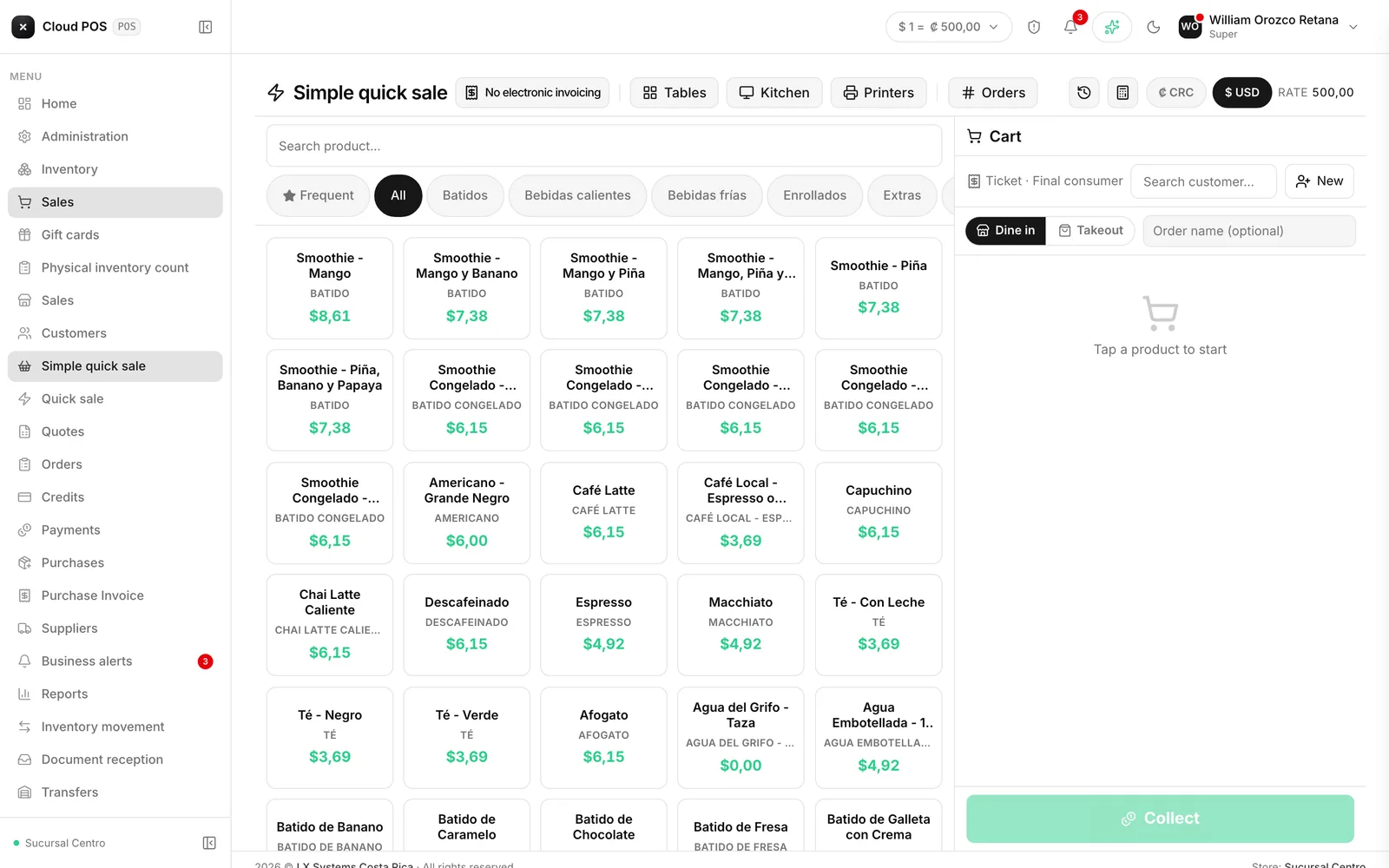
Task: Open Printers settings
Action: coord(879,93)
